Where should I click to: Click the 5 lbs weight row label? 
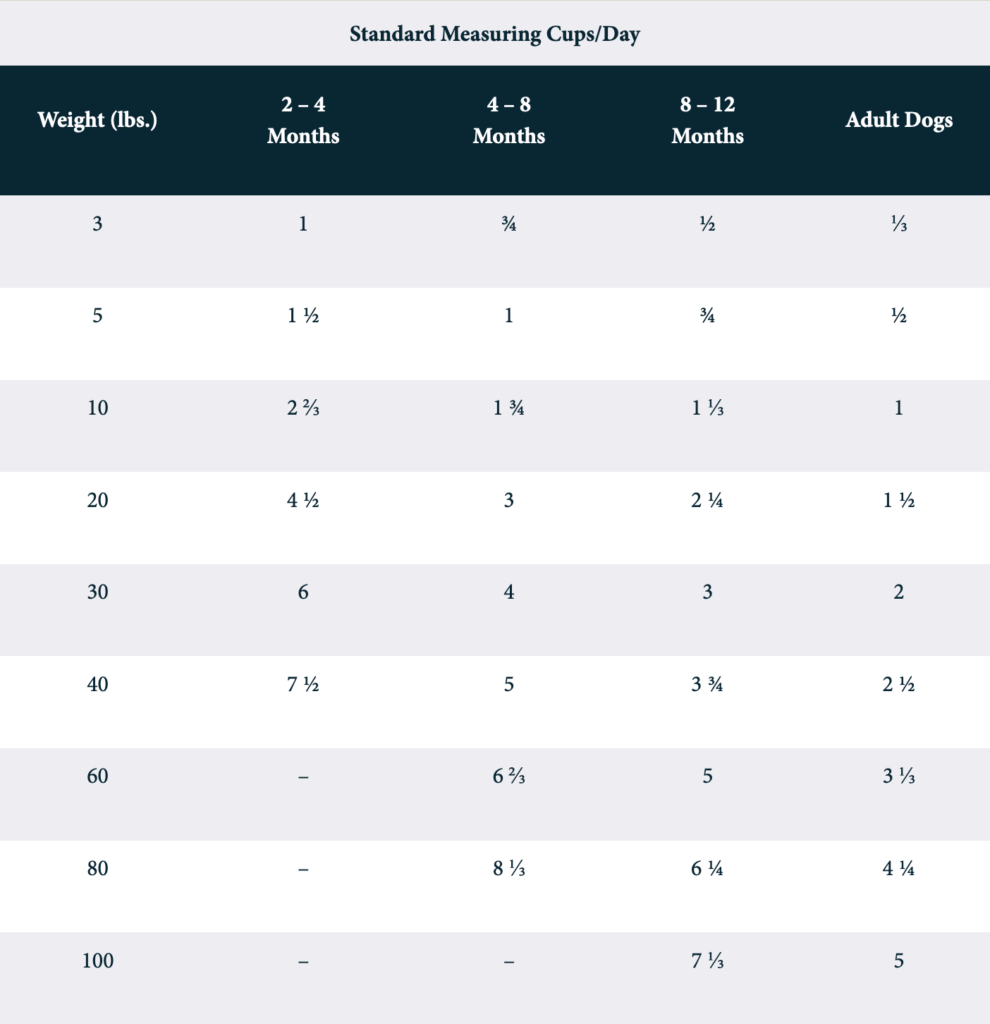click(x=97, y=316)
